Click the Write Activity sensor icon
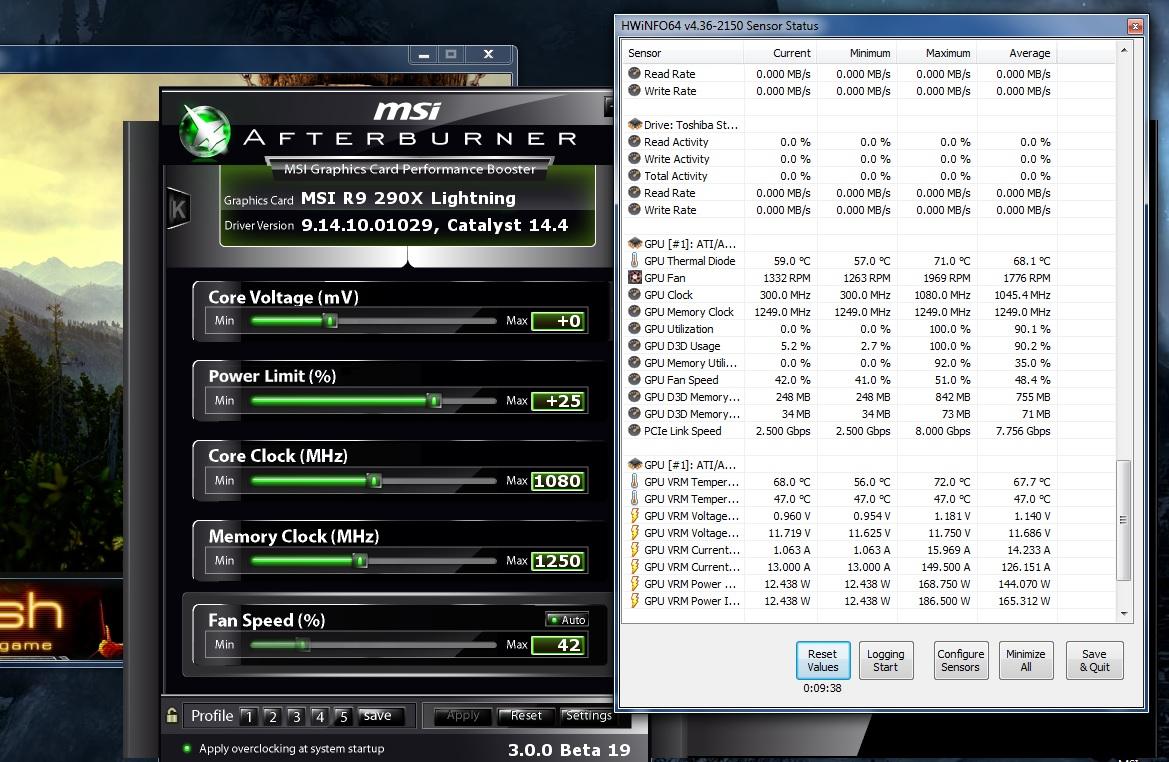This screenshot has width=1169, height=762. [x=634, y=159]
